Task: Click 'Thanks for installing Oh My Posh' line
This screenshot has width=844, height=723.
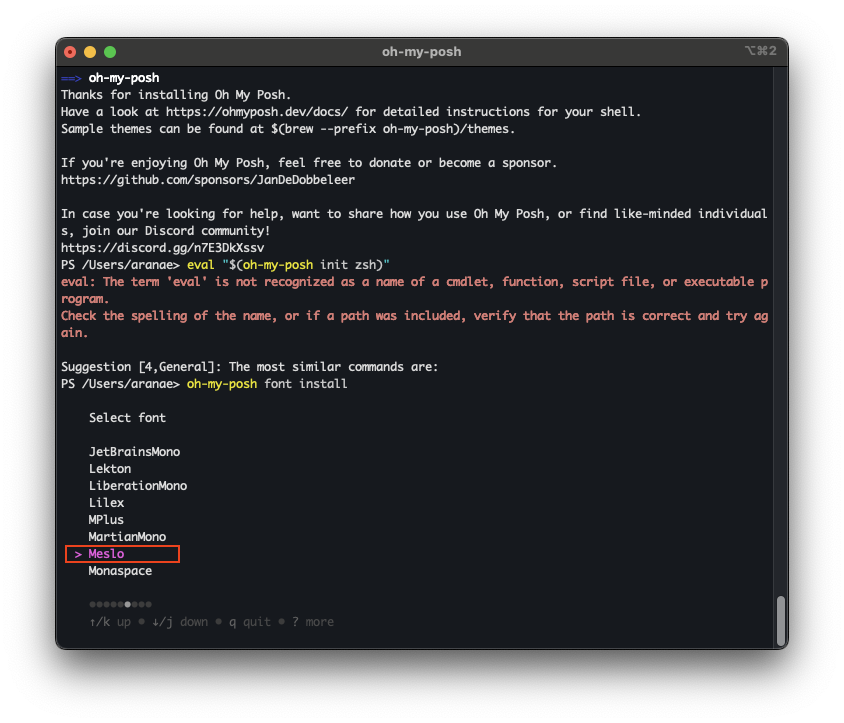Action: [x=176, y=95]
